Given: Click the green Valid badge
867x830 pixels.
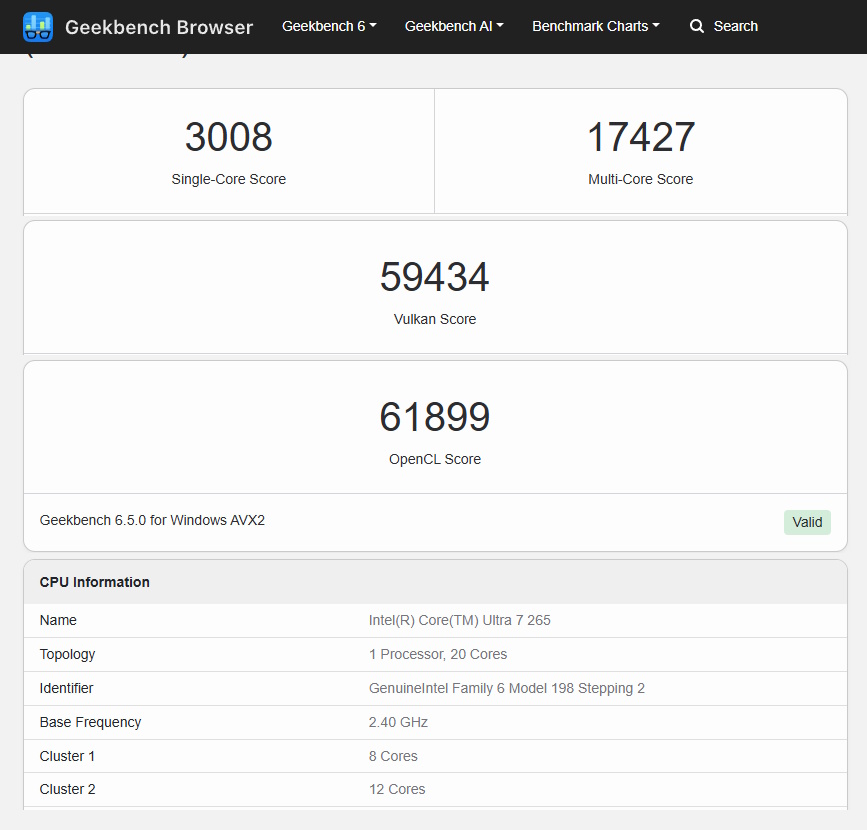Looking at the screenshot, I should (807, 522).
